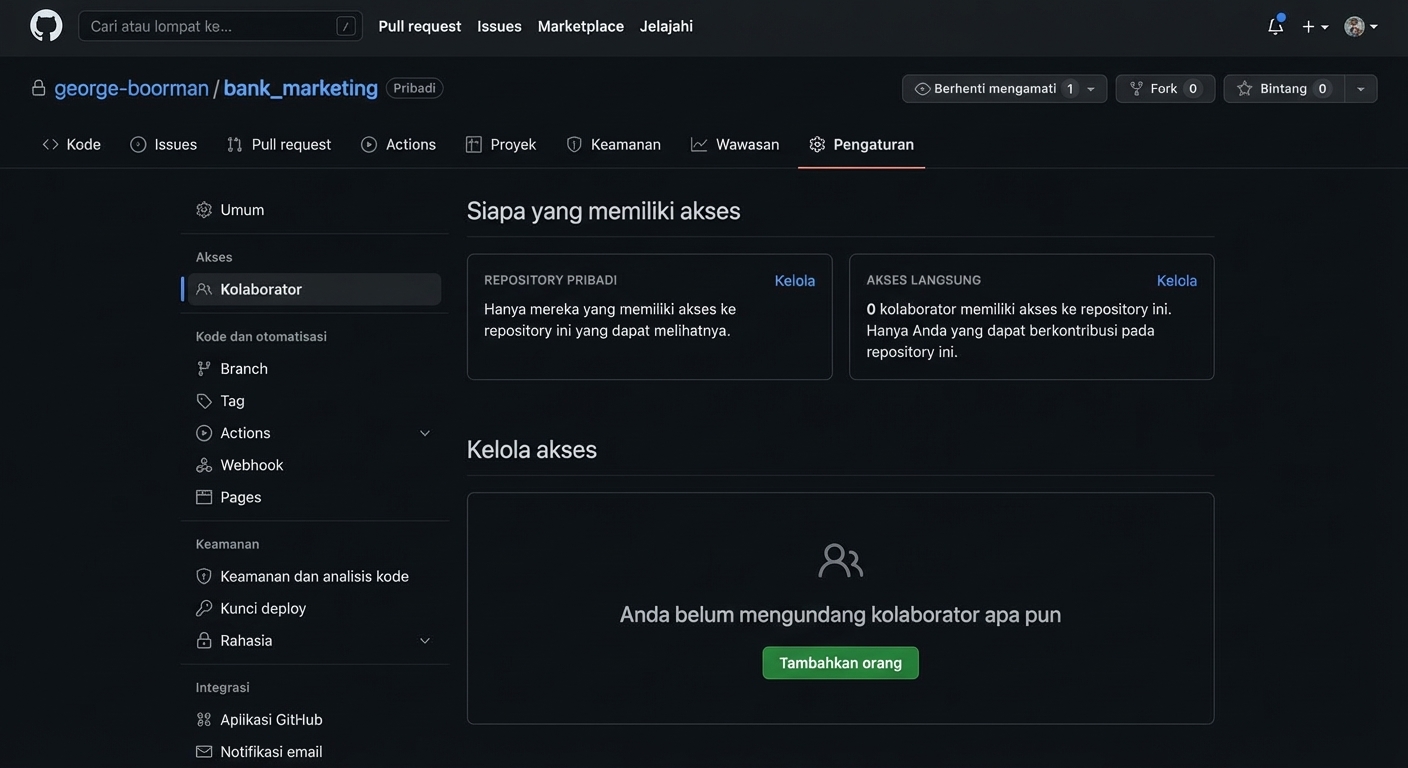Go to the Keamanan tab

point(614,144)
